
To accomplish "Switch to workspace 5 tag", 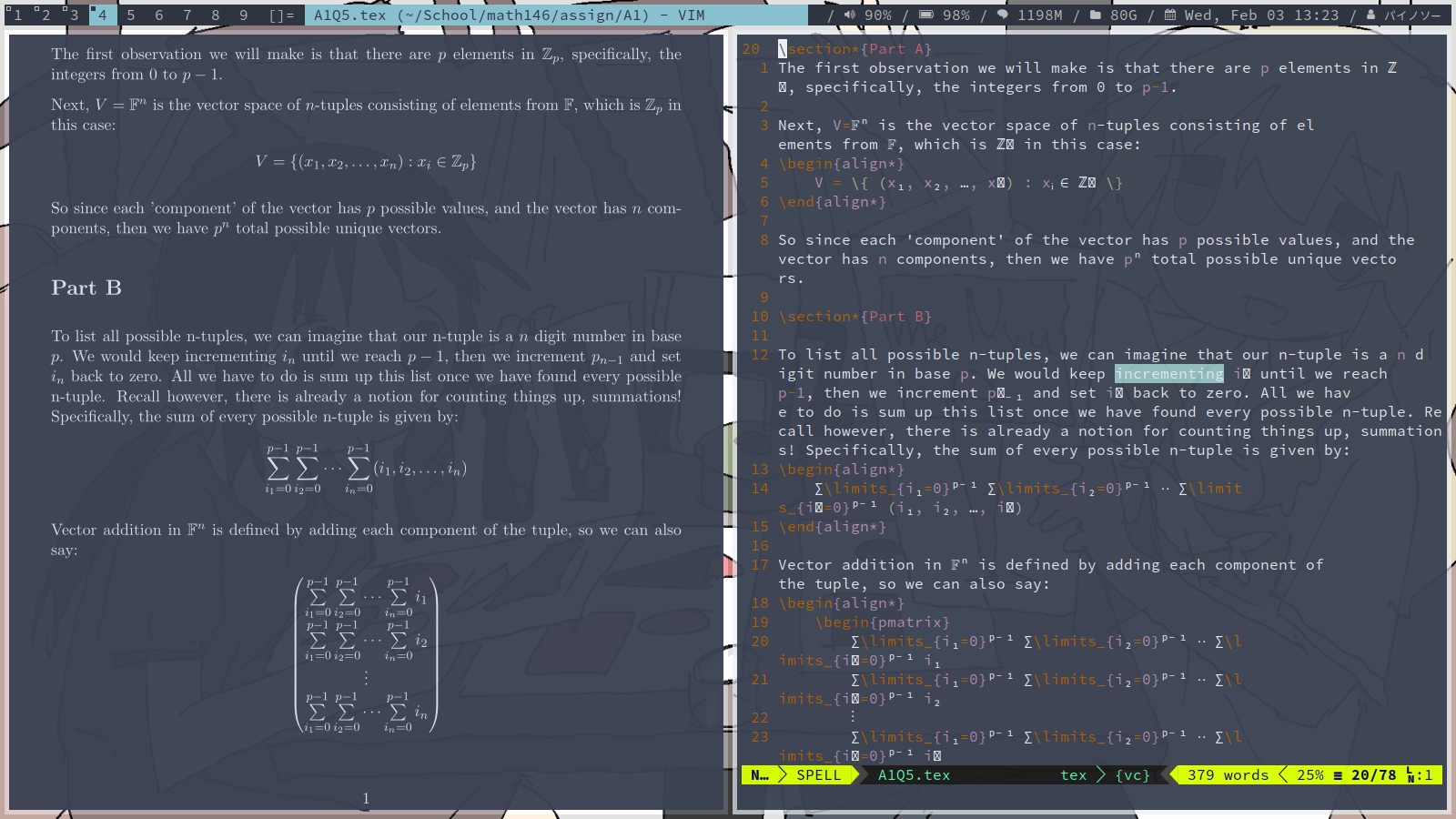I will point(131,15).
